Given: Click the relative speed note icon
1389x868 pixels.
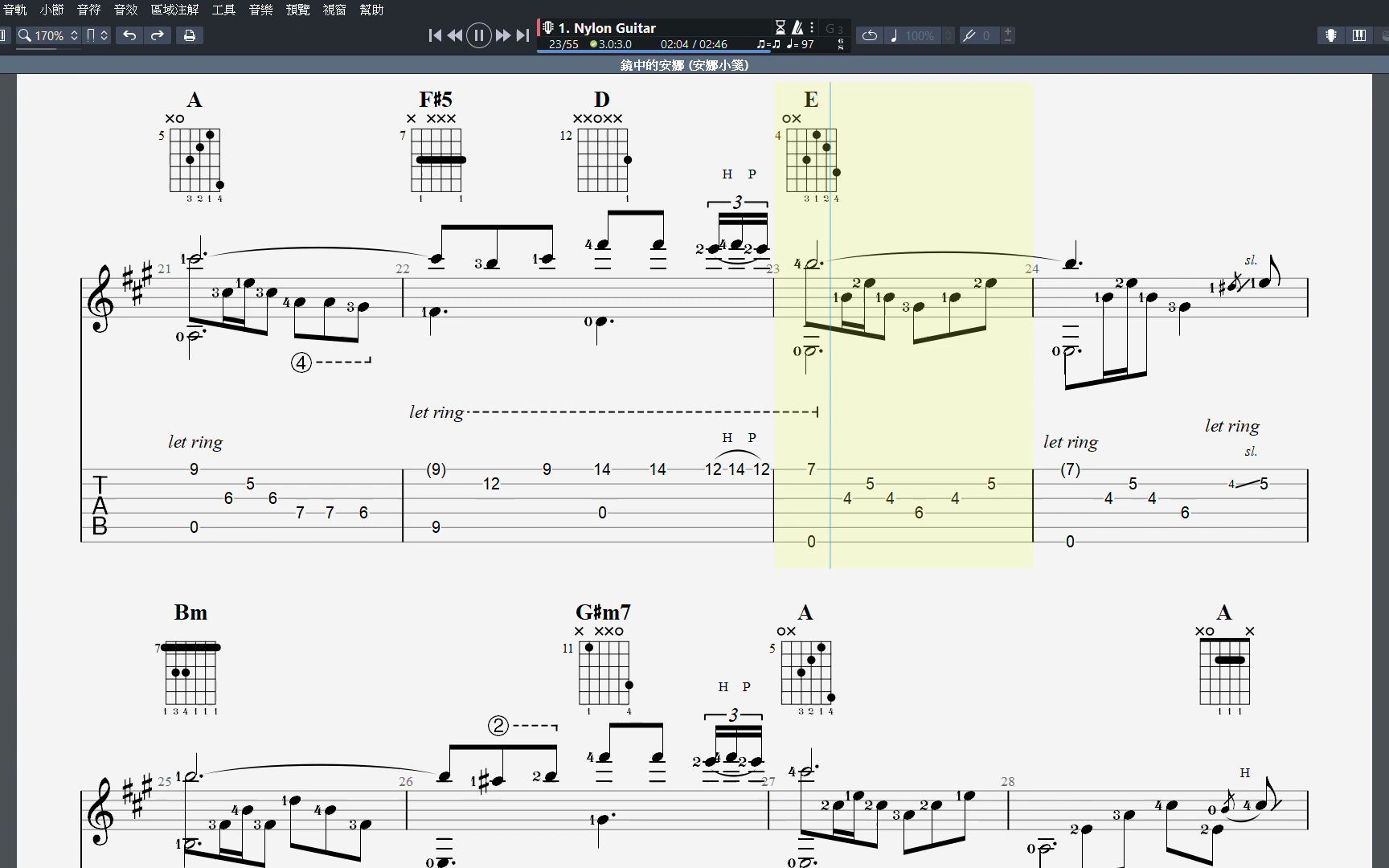Looking at the screenshot, I should (894, 35).
